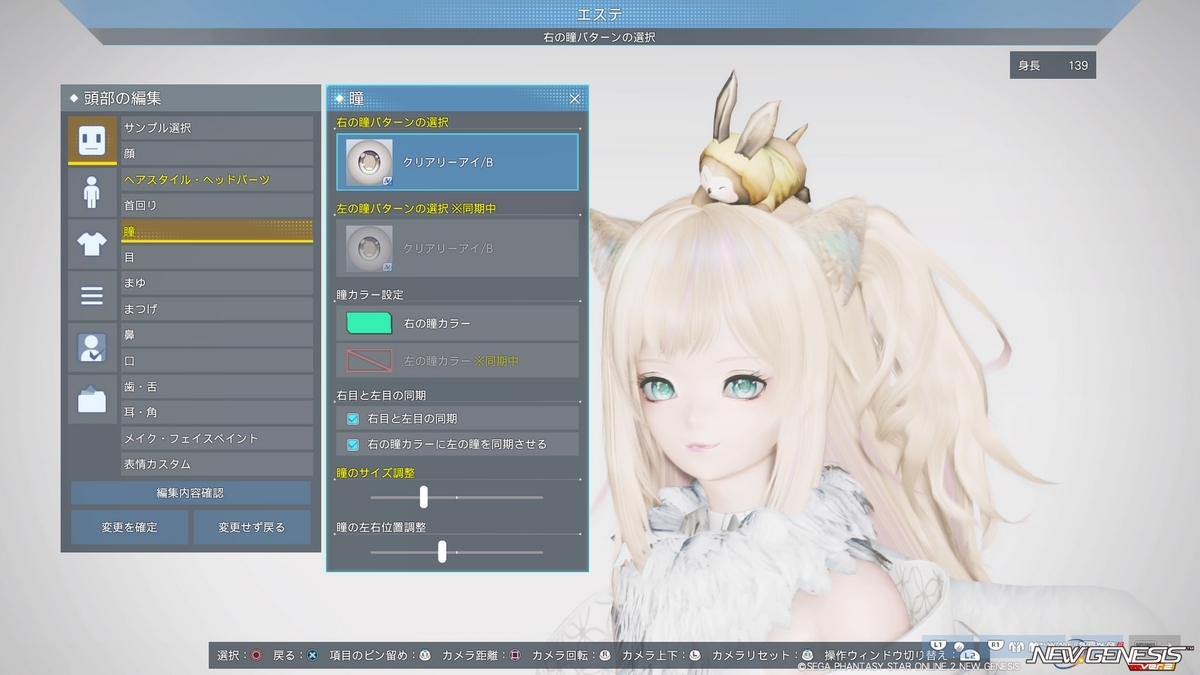Screen dimensions: 1200x675
Task: Click the 項目のピン留め button hint icon
Action: click(x=425, y=655)
